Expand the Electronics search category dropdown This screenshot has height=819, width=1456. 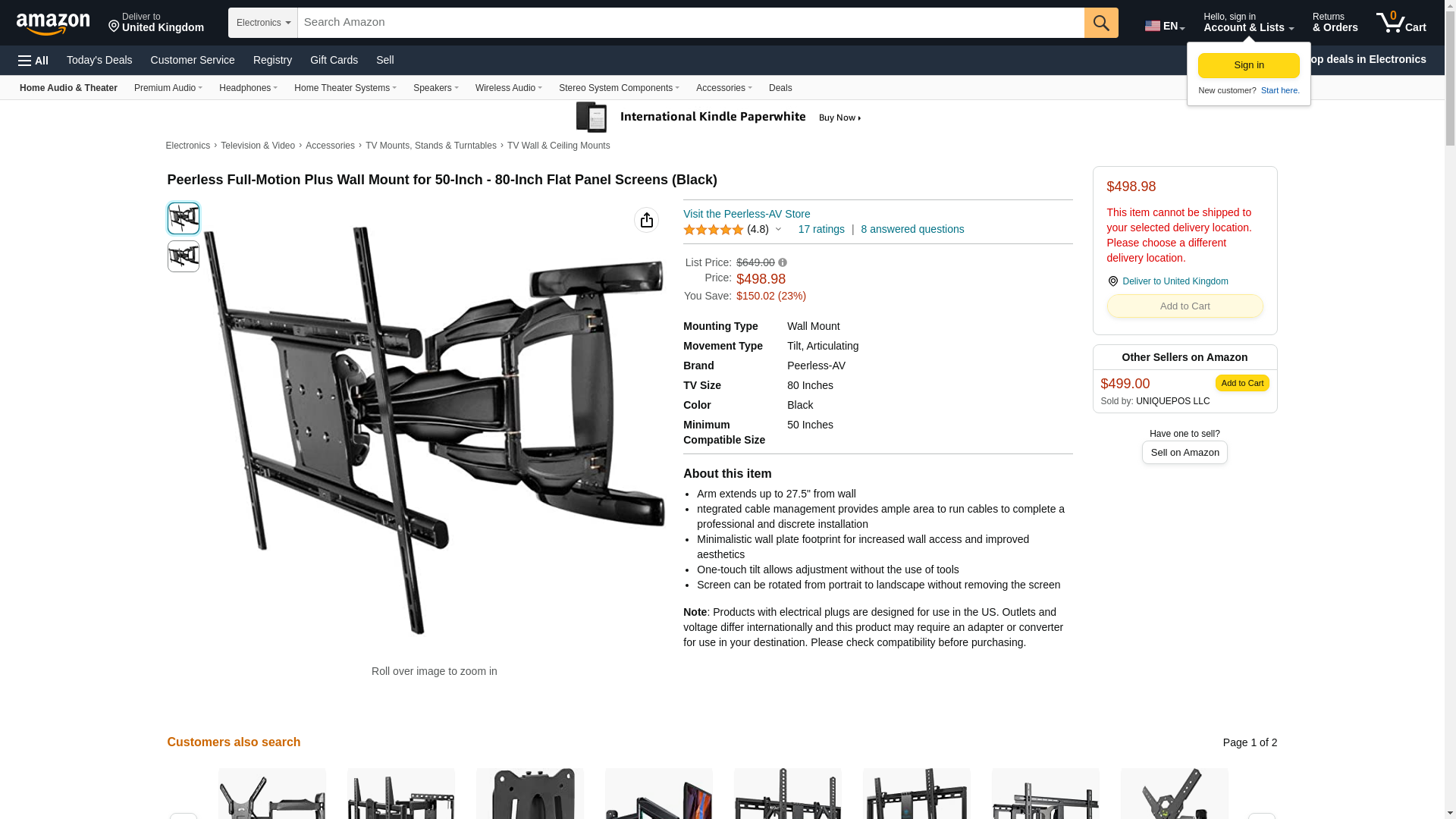click(x=263, y=23)
